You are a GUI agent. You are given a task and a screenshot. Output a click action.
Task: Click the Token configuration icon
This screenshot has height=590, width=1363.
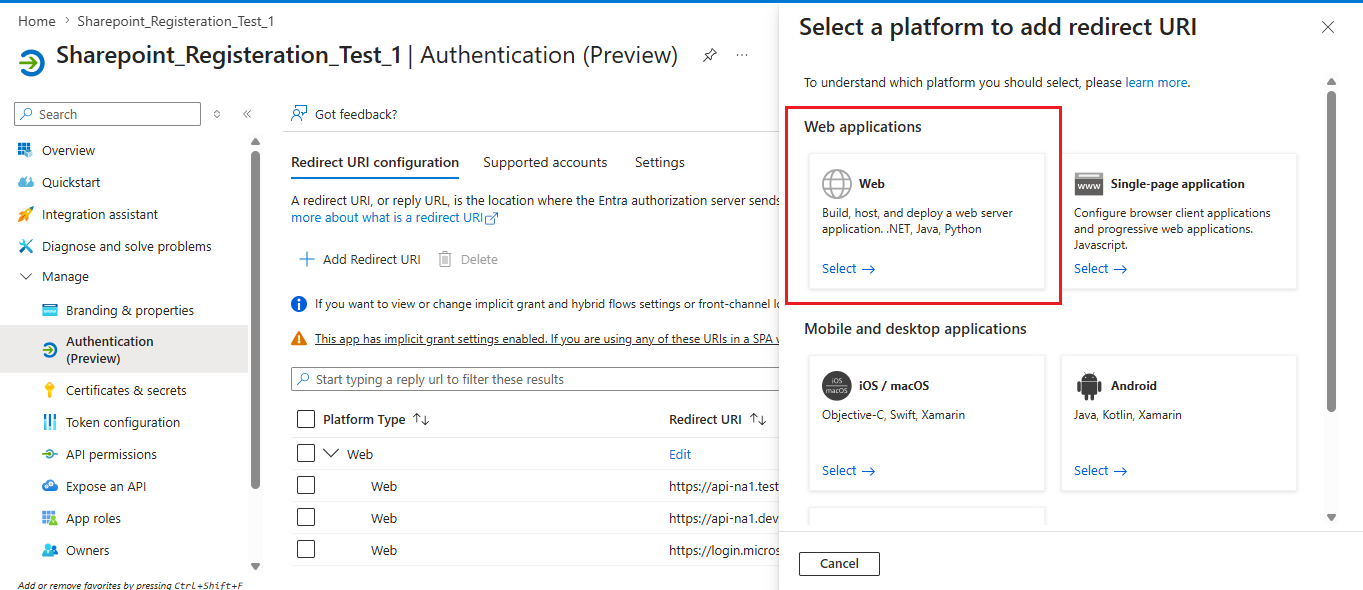[50, 422]
